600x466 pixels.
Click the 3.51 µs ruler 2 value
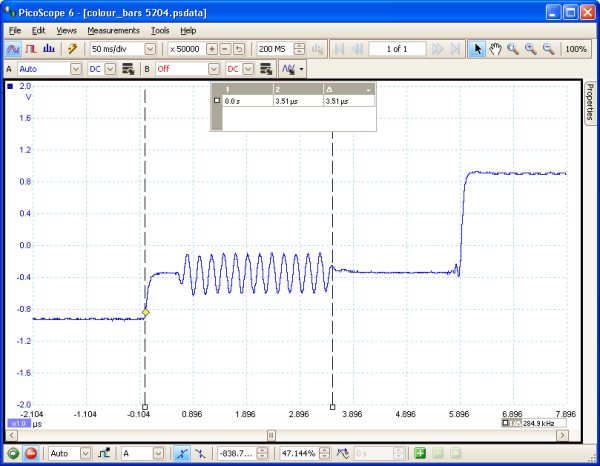click(x=286, y=101)
